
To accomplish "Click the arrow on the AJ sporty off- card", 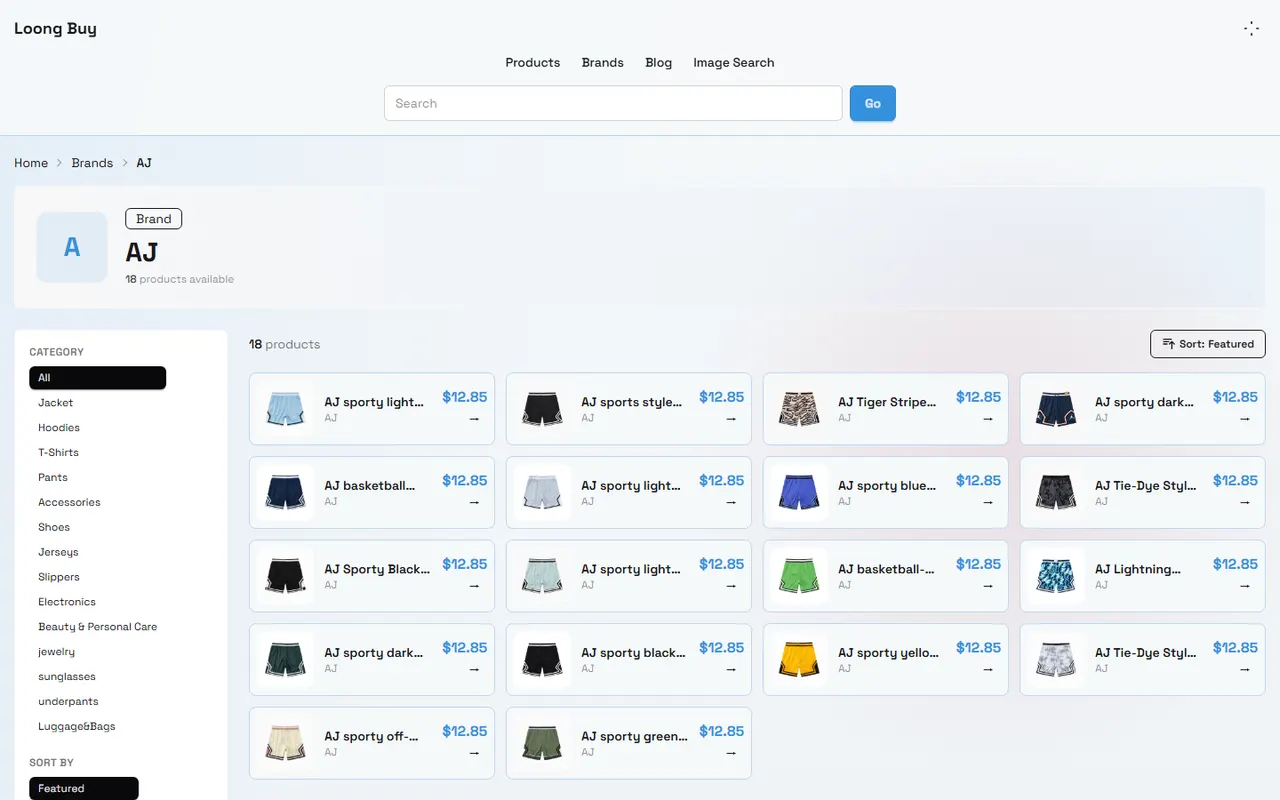I will click(474, 753).
